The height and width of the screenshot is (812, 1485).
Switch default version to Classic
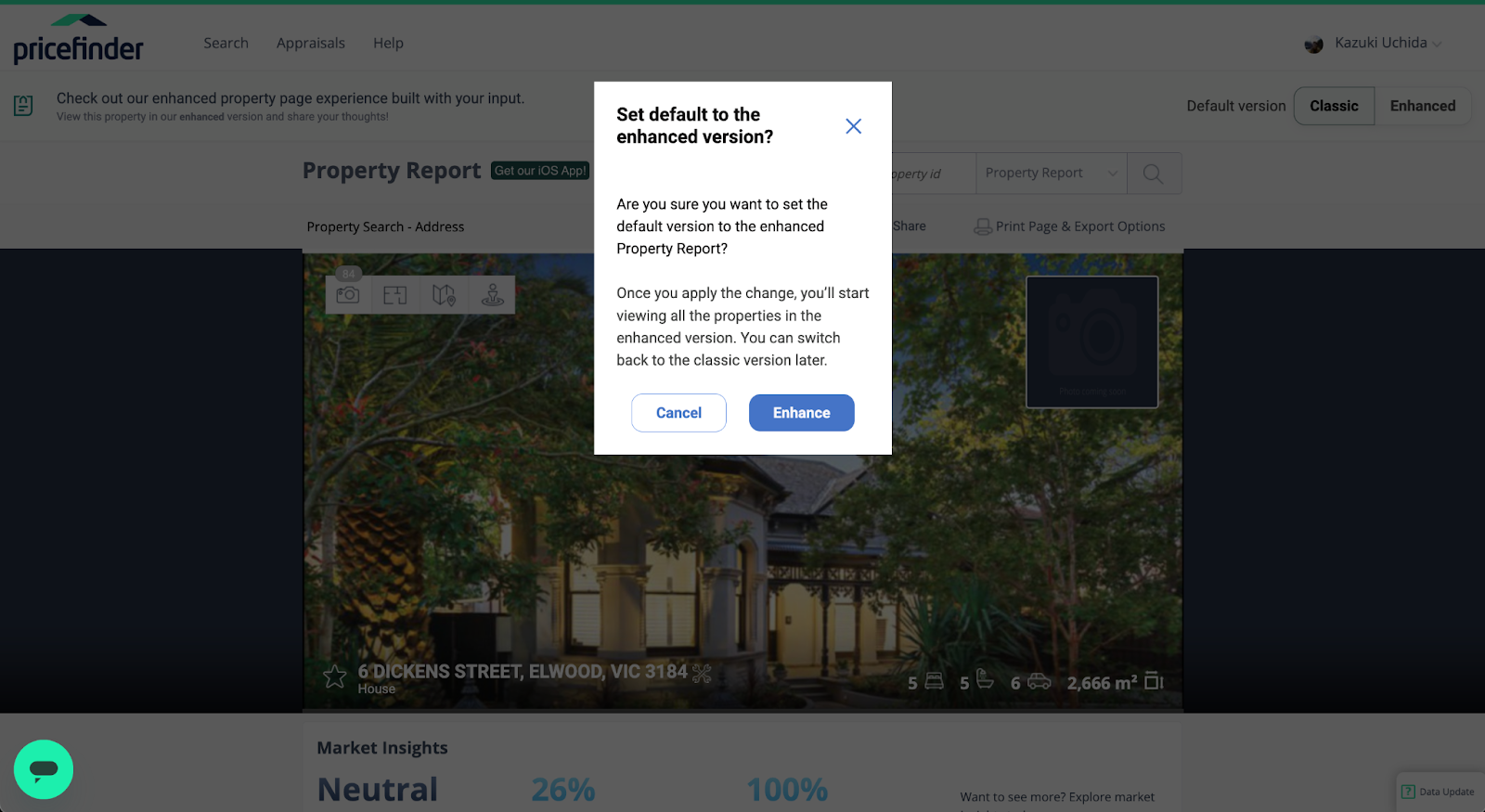(1334, 106)
